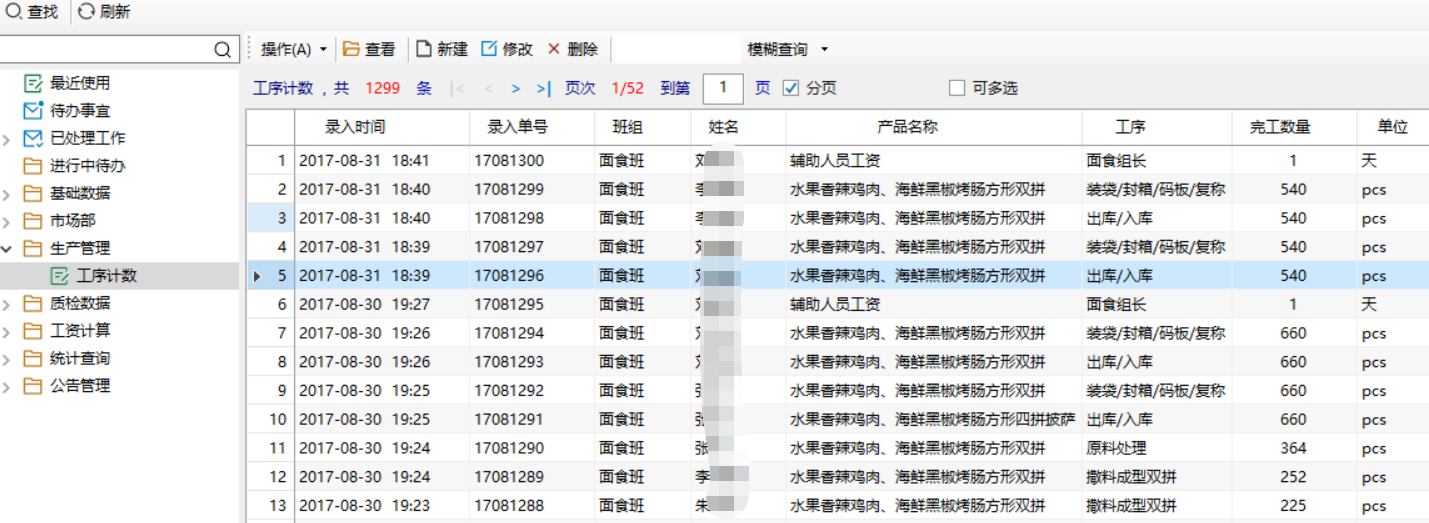This screenshot has height=523, width=1429.
Task: Click the page number input field
Action: (x=722, y=88)
